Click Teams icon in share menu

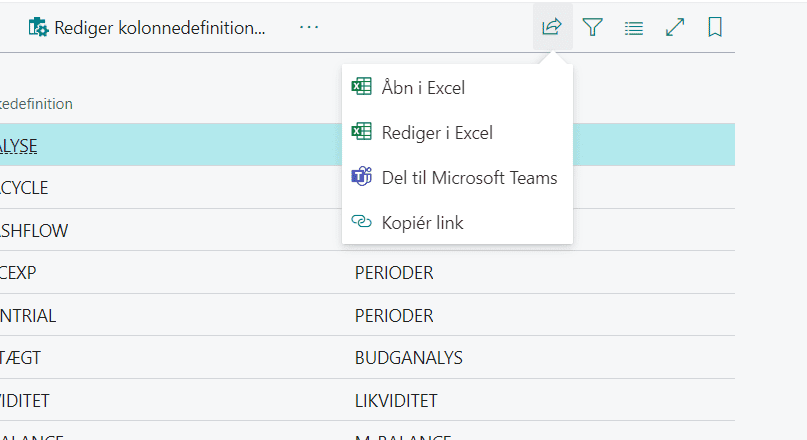[x=361, y=178]
